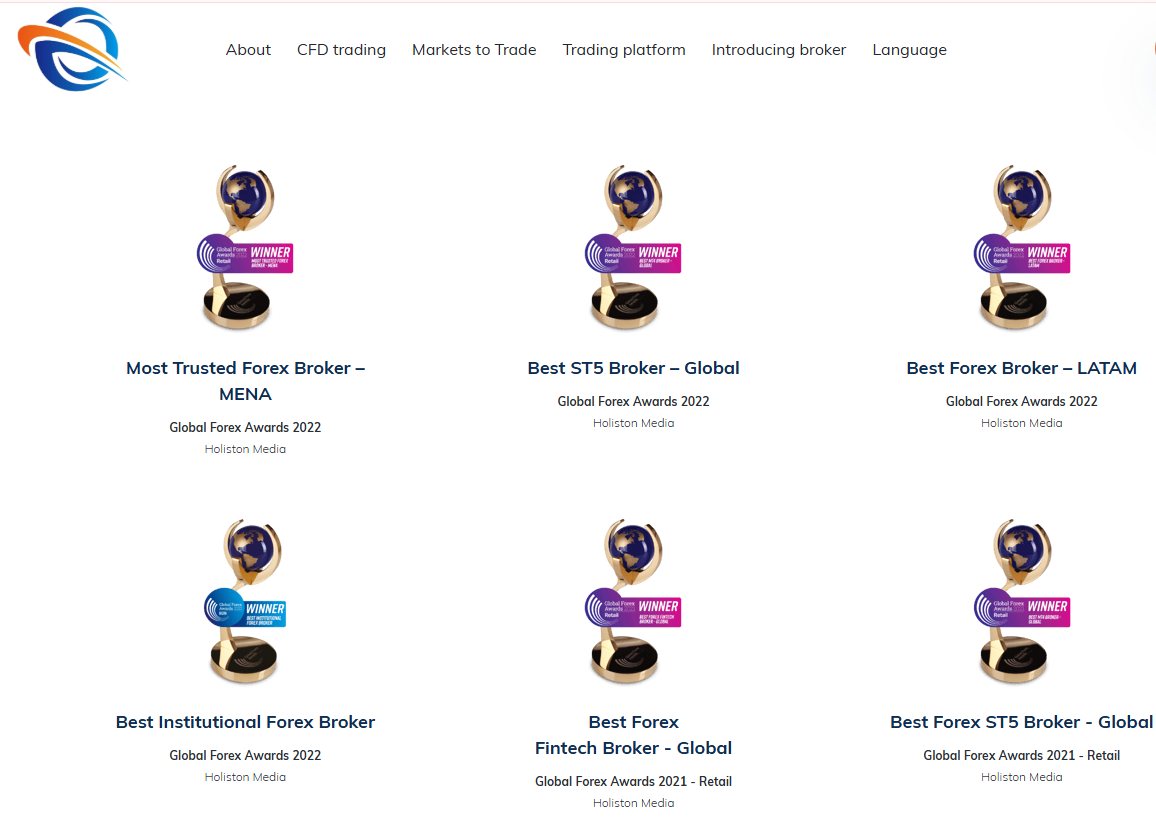Click the Best Forex ST5 Broker 2021 trophy

(1021, 602)
